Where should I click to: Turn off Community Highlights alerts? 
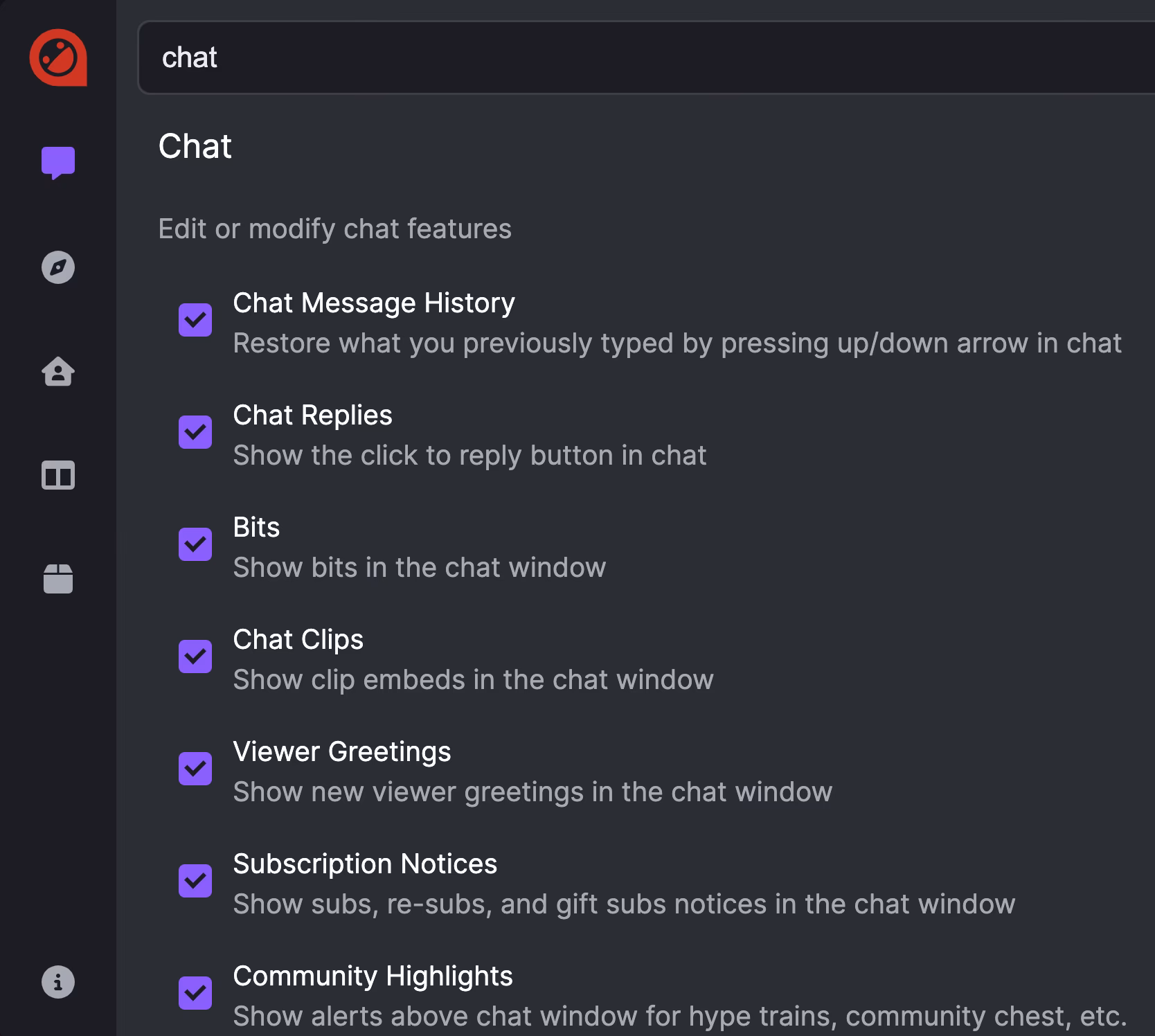coord(196,992)
